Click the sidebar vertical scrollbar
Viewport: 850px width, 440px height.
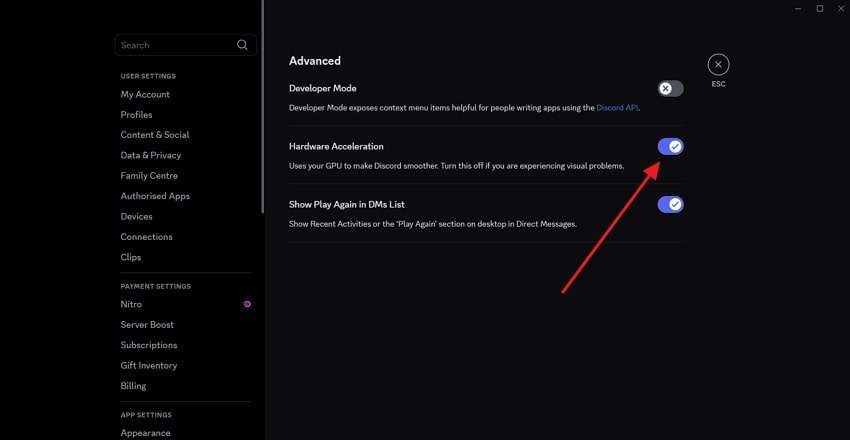pos(262,106)
